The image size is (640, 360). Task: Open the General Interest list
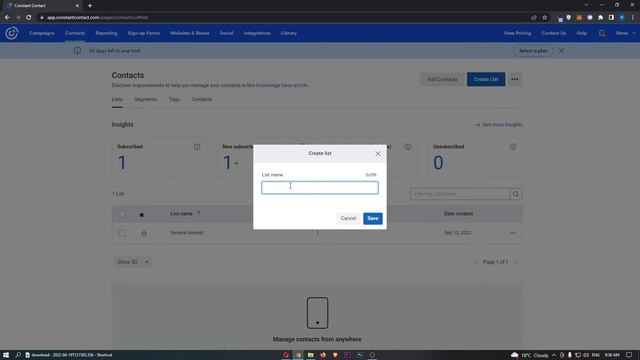pos(187,233)
